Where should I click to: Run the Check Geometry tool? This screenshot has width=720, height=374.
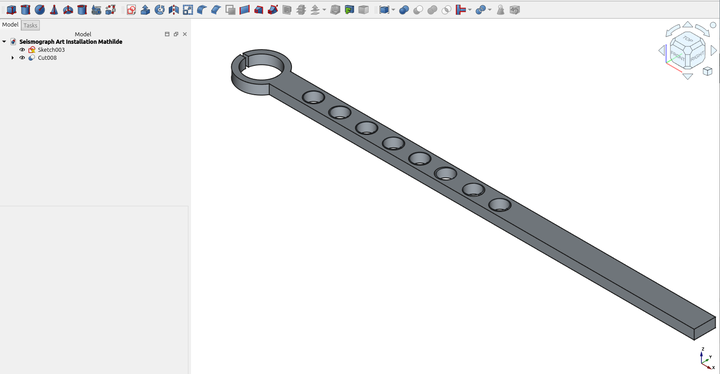pyautogui.click(x=501, y=10)
